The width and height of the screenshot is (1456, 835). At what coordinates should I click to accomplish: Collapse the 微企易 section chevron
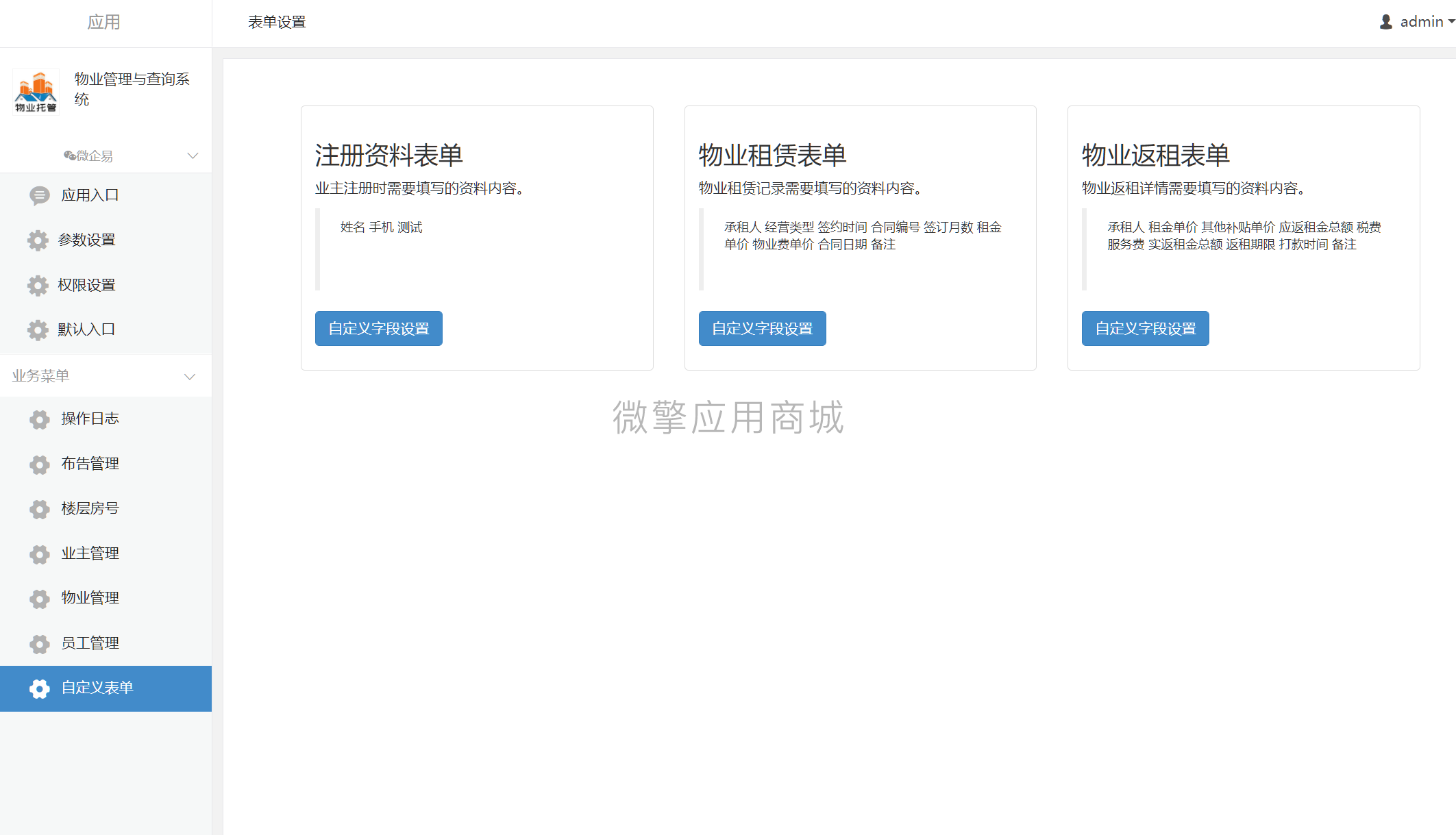click(x=193, y=155)
